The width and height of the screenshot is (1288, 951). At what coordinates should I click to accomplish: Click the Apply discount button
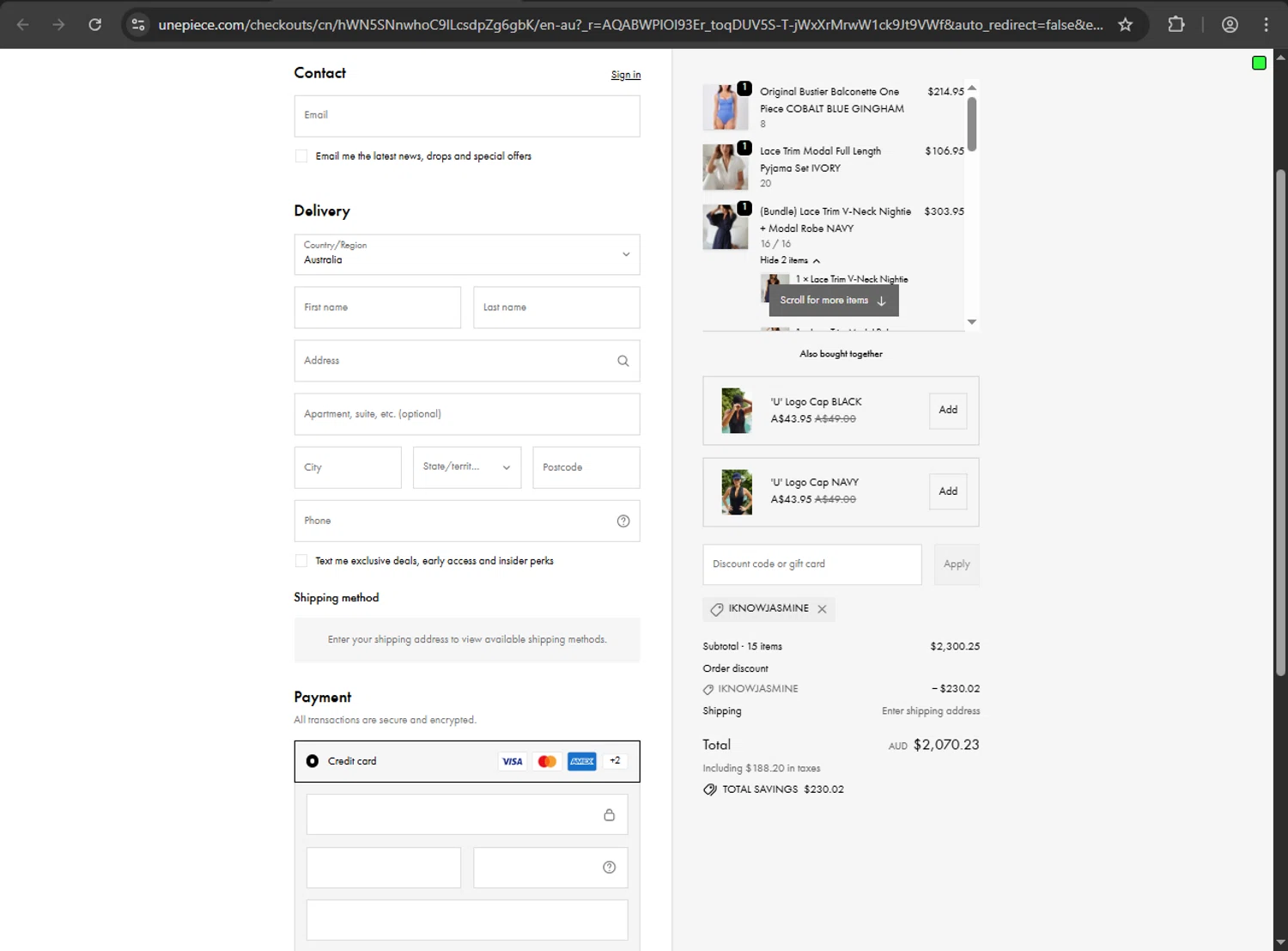[957, 564]
